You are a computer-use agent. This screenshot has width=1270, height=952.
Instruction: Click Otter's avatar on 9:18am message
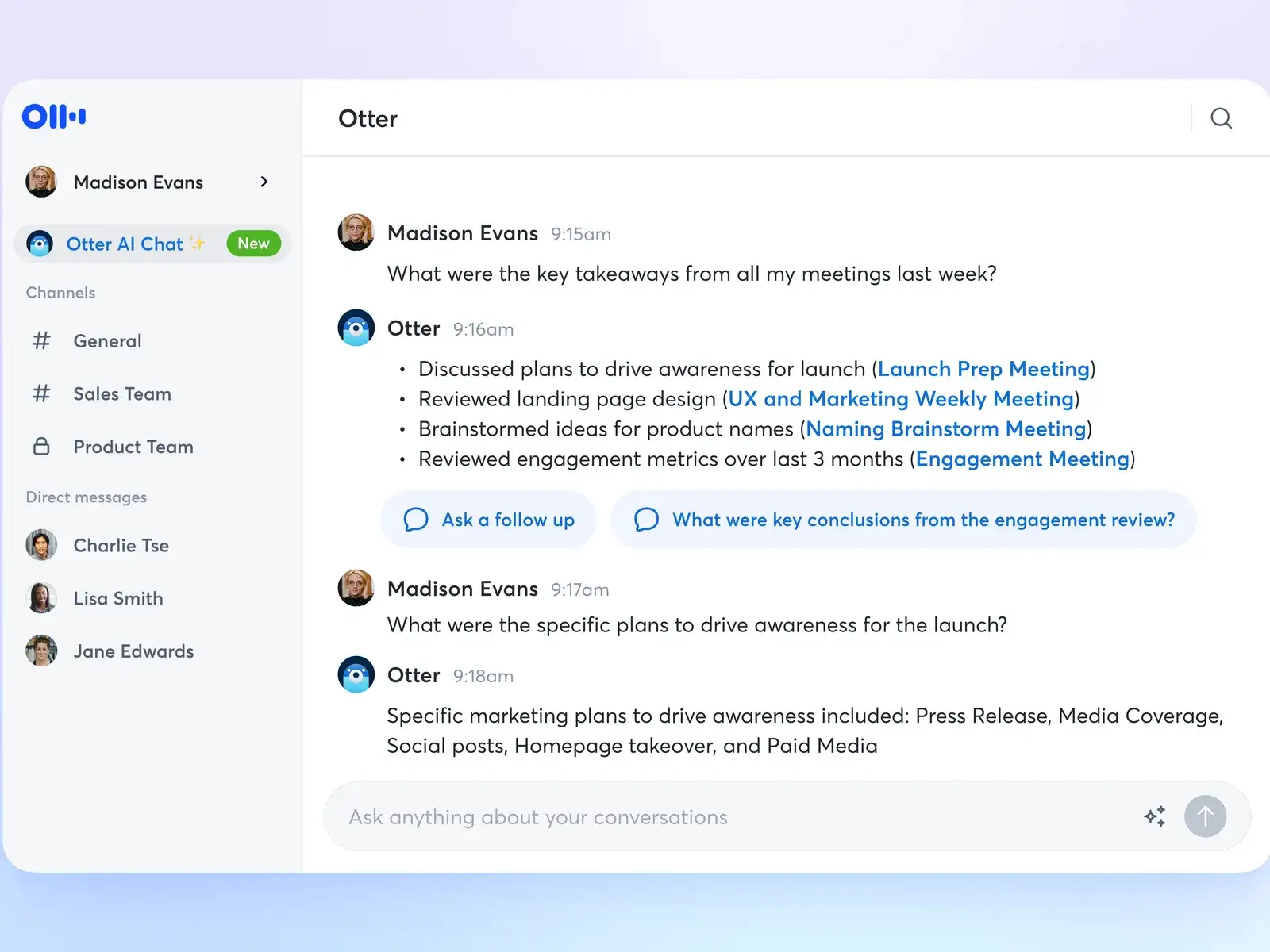coord(356,674)
